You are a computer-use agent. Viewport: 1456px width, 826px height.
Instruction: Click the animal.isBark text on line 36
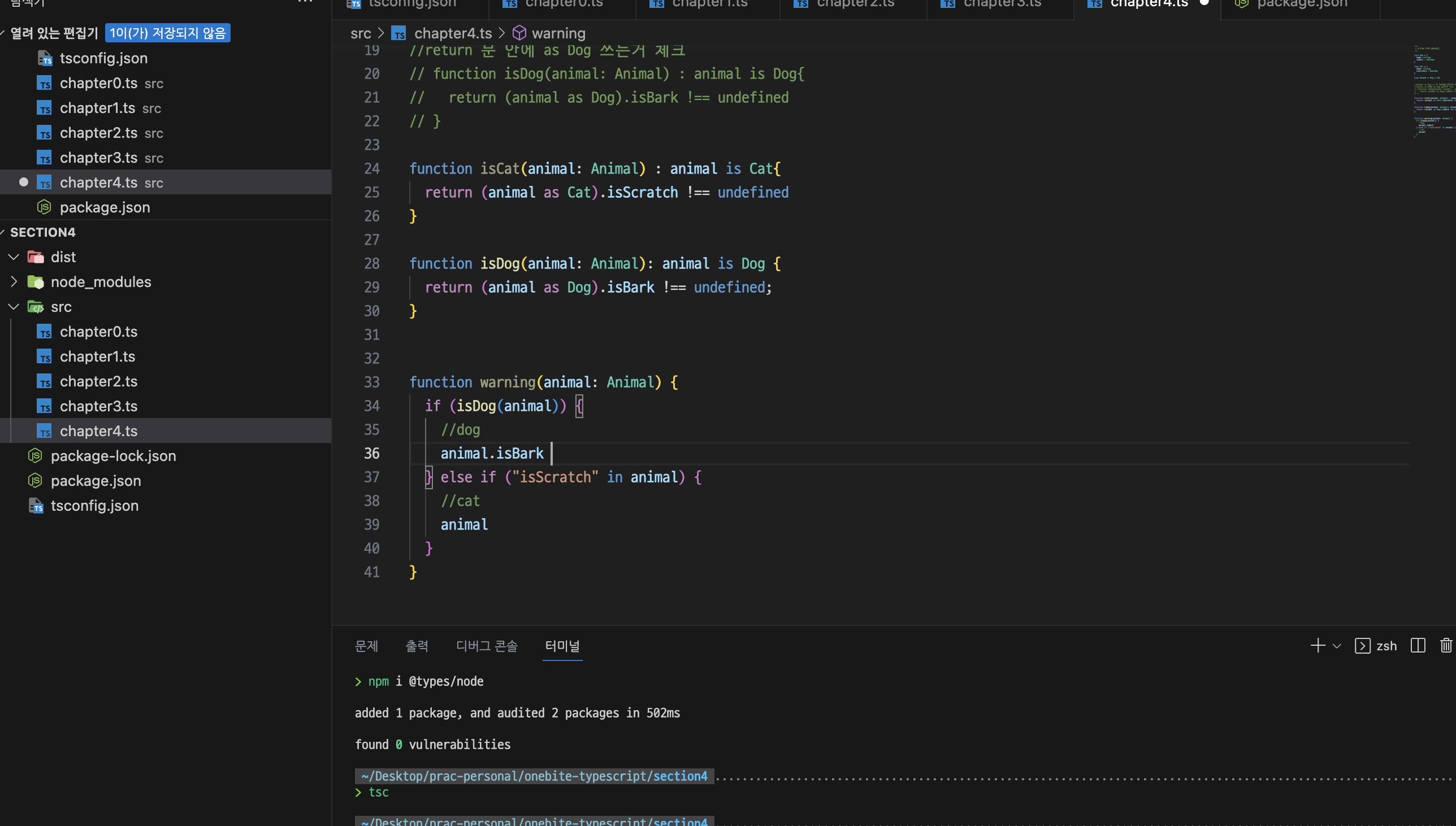click(x=492, y=454)
